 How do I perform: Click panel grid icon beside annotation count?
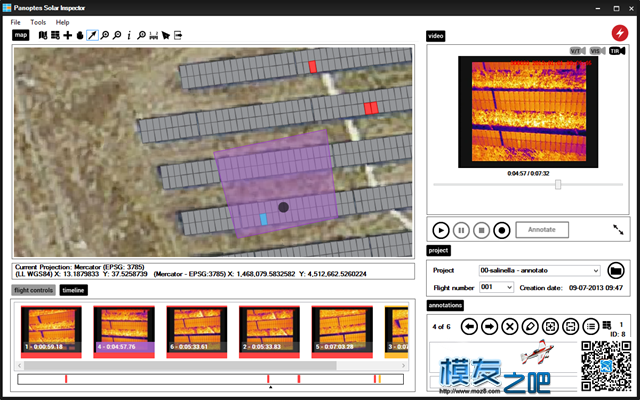607,325
